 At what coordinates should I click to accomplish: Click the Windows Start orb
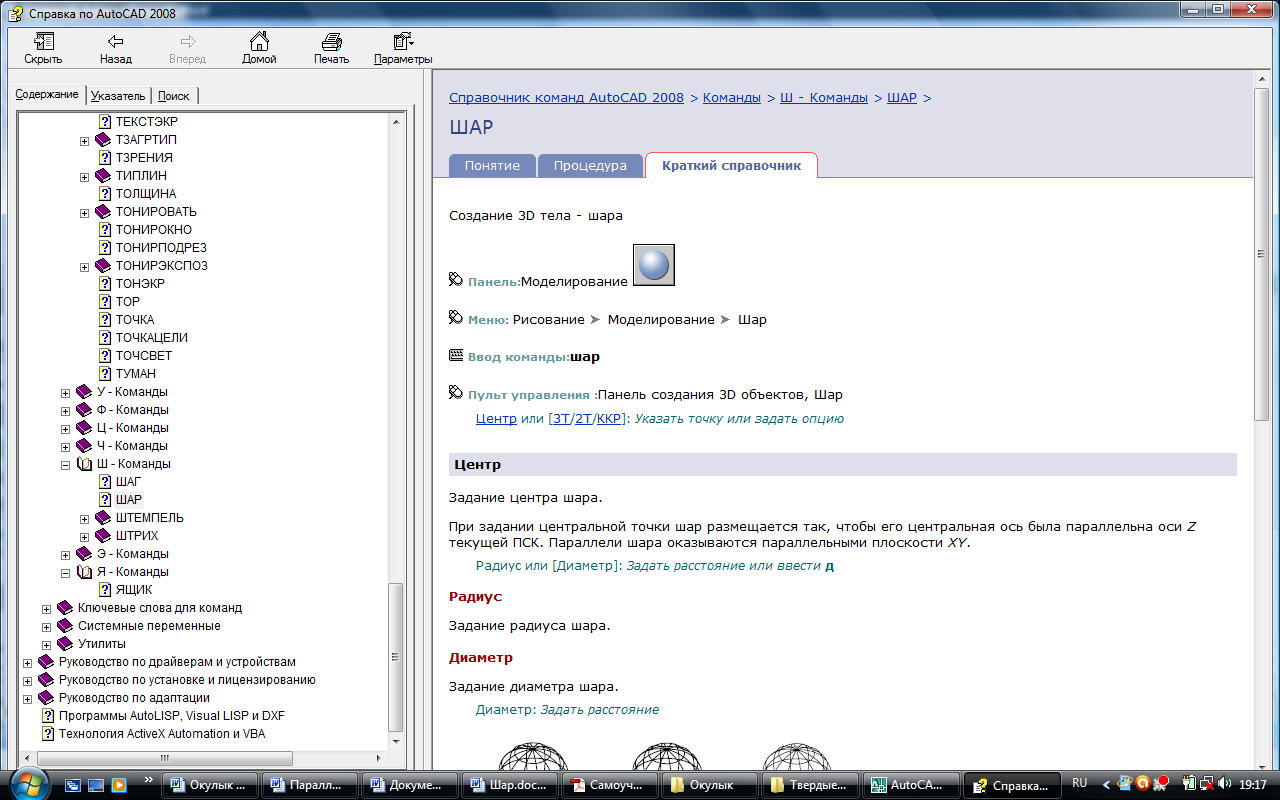coord(27,783)
